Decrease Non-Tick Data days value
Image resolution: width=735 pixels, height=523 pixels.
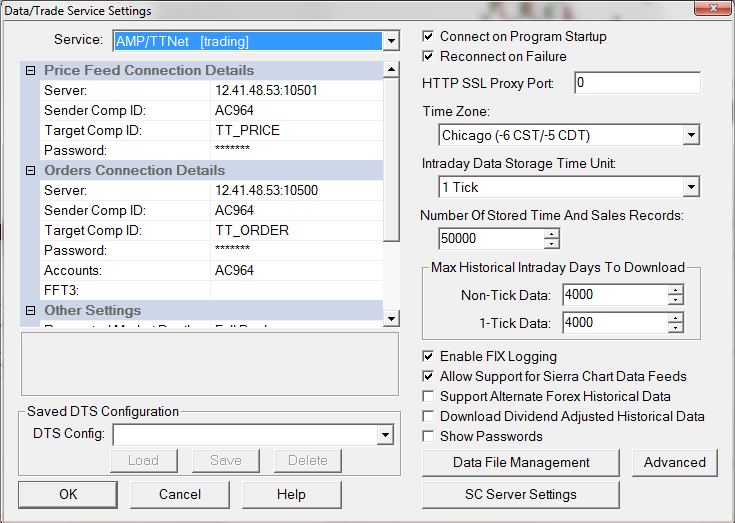[x=675, y=300]
